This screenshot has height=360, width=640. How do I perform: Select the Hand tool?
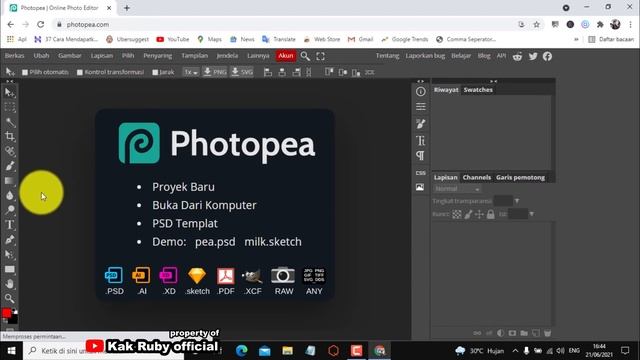tap(9, 284)
